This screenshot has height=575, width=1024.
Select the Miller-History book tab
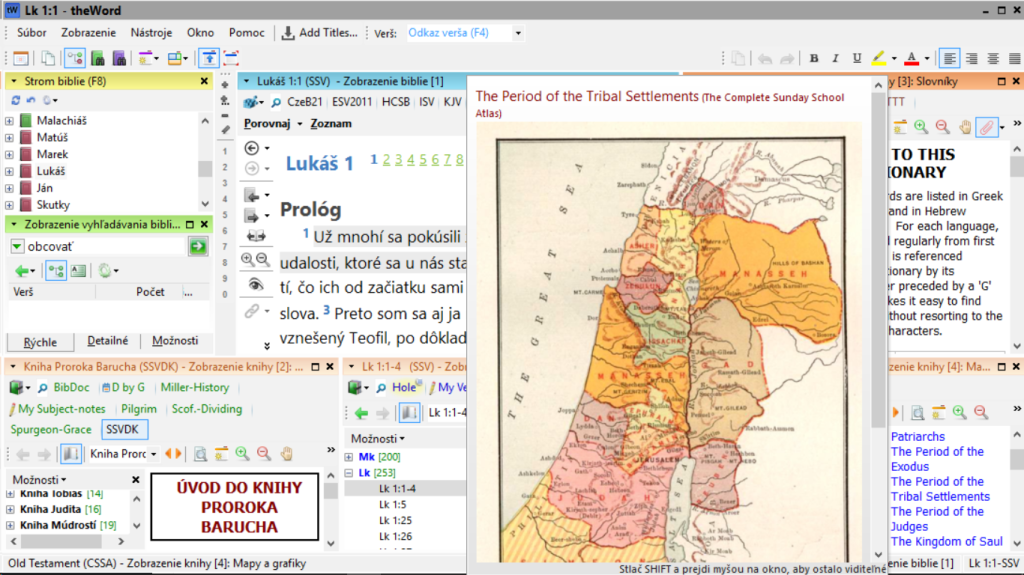click(195, 387)
